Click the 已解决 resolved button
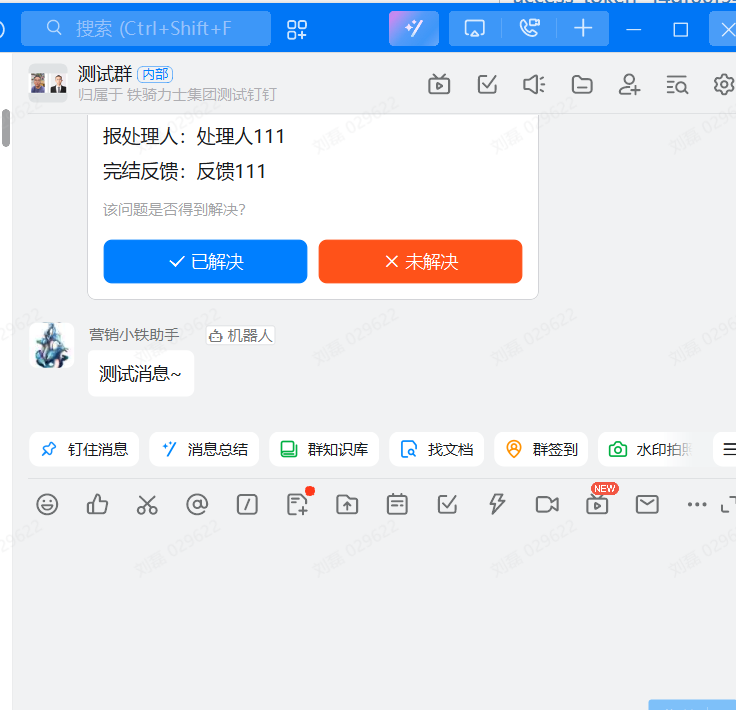736x710 pixels. (x=205, y=262)
